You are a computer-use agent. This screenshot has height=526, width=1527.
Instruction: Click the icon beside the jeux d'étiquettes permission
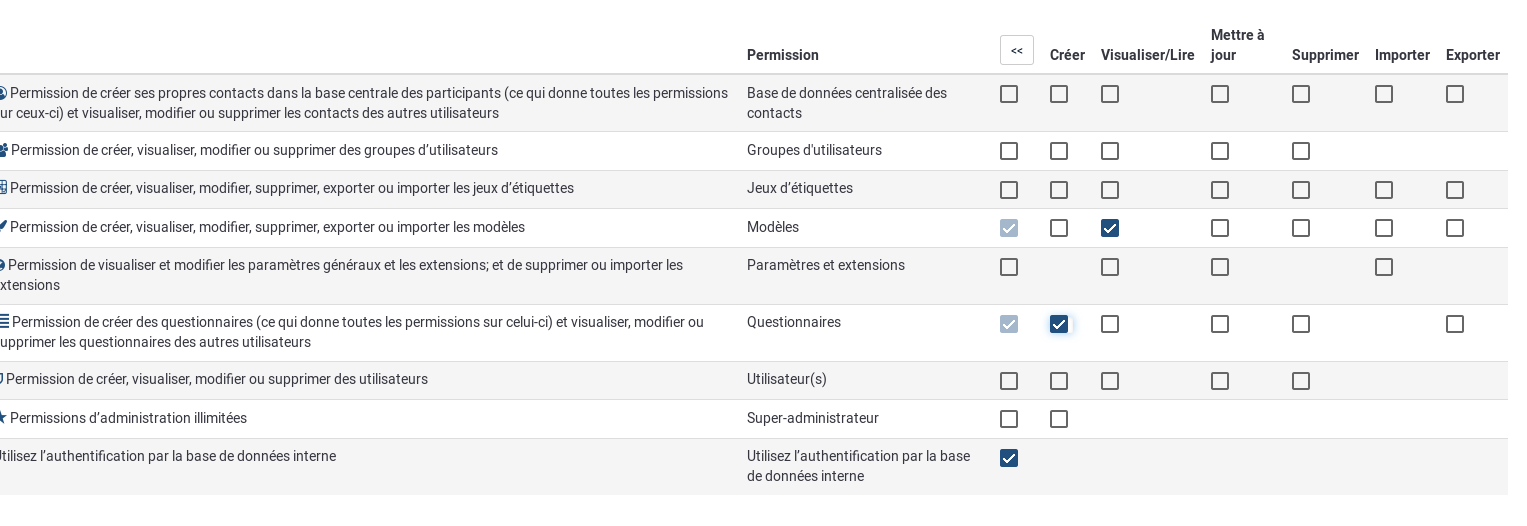[x=3, y=188]
